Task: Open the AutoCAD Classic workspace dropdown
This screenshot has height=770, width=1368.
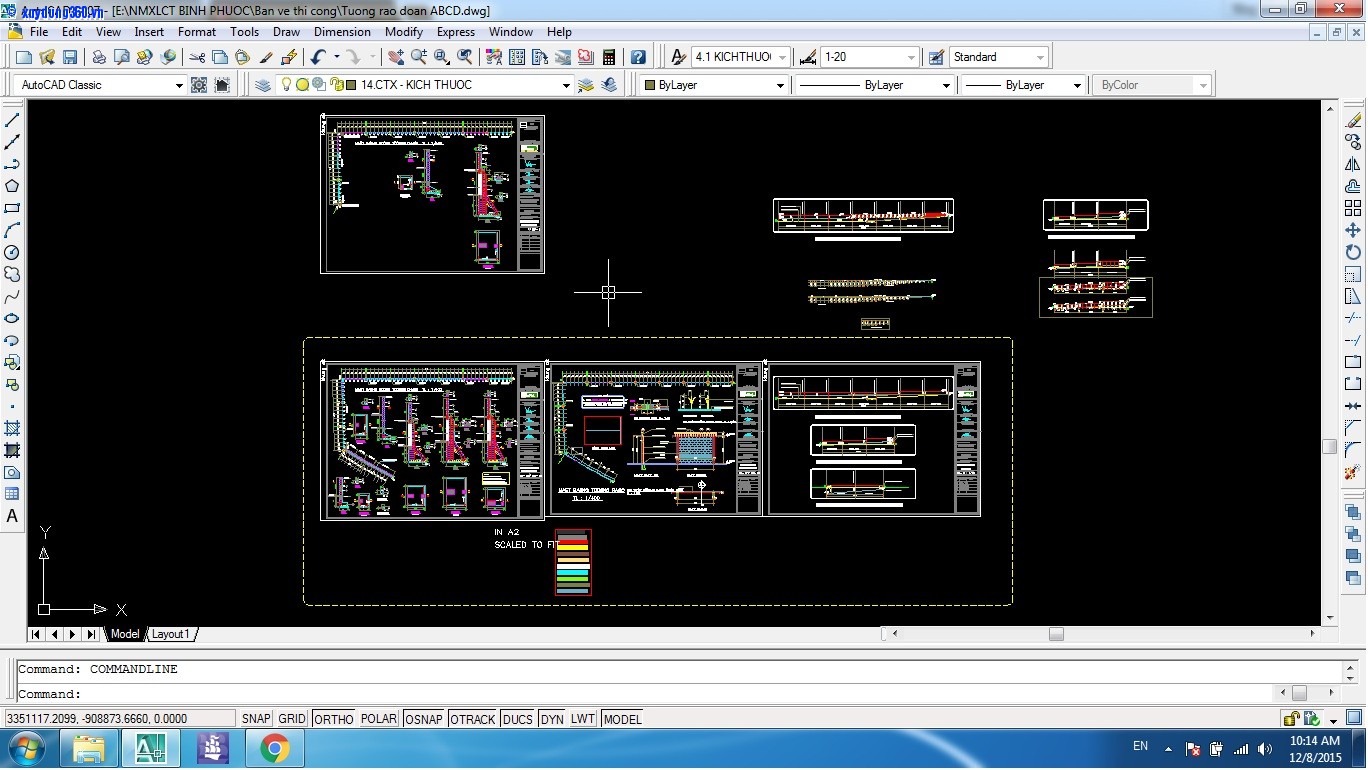Action: point(179,86)
